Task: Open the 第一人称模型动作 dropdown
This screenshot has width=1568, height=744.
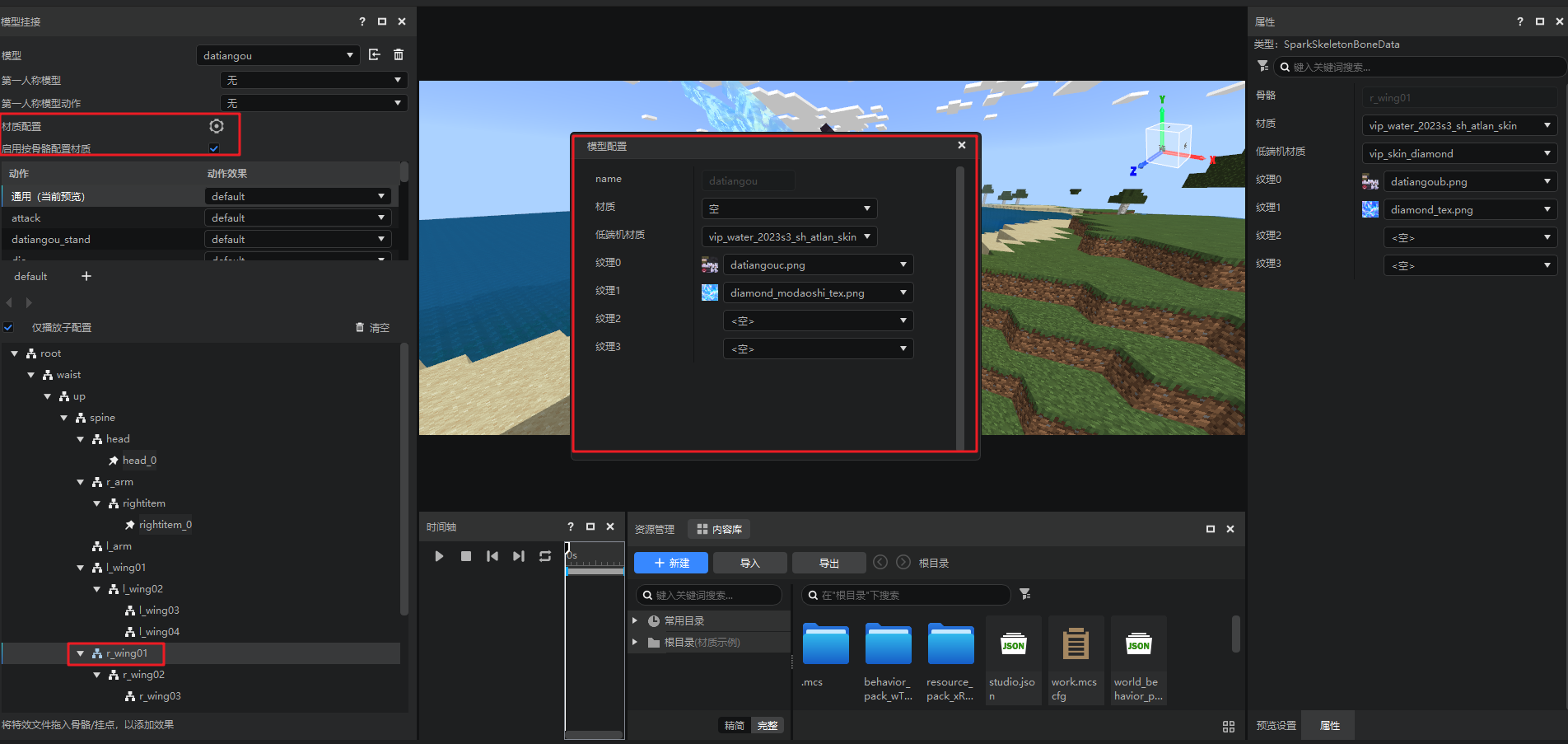Action: tap(314, 103)
